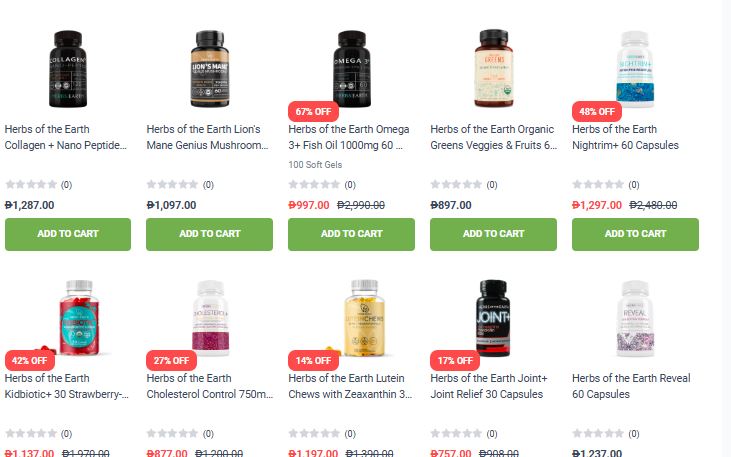Viewport: 731px width, 457px height.
Task: Click the 67% OFF badge on Omega 3+
Action: tap(313, 112)
